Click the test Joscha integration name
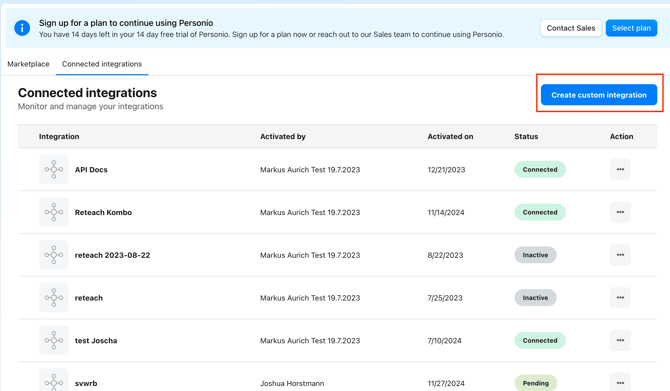 coord(96,341)
